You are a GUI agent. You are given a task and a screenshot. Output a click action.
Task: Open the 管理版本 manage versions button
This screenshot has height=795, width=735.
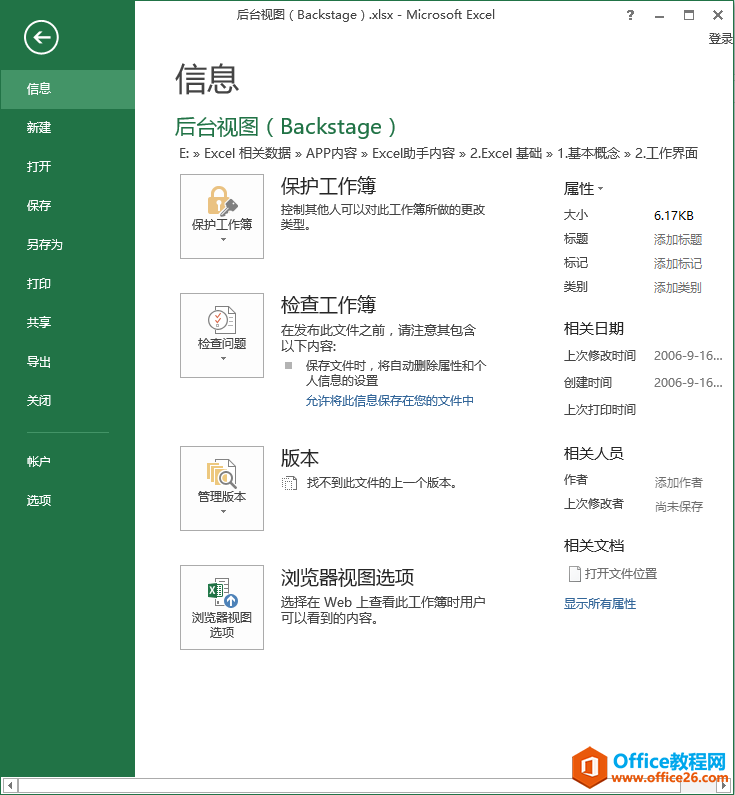coord(222,488)
